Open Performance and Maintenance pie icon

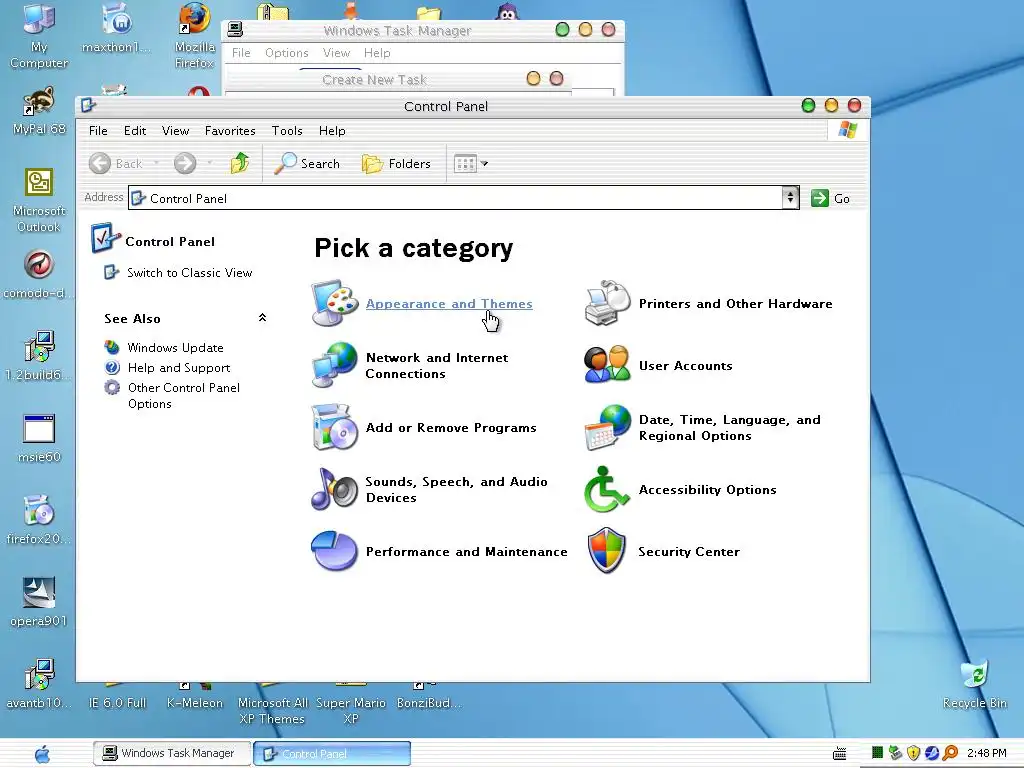[334, 551]
